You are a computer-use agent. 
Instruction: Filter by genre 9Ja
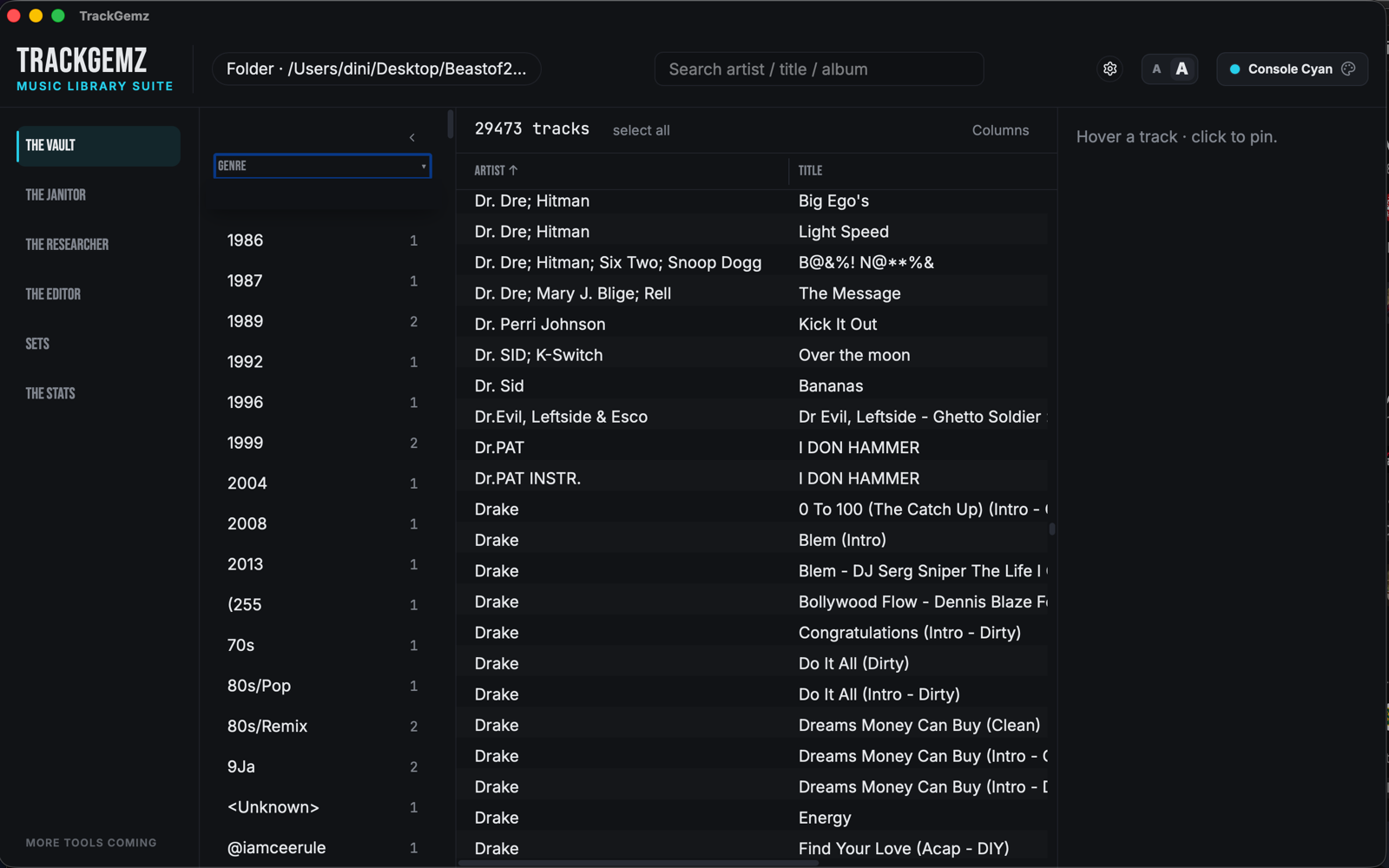322,766
